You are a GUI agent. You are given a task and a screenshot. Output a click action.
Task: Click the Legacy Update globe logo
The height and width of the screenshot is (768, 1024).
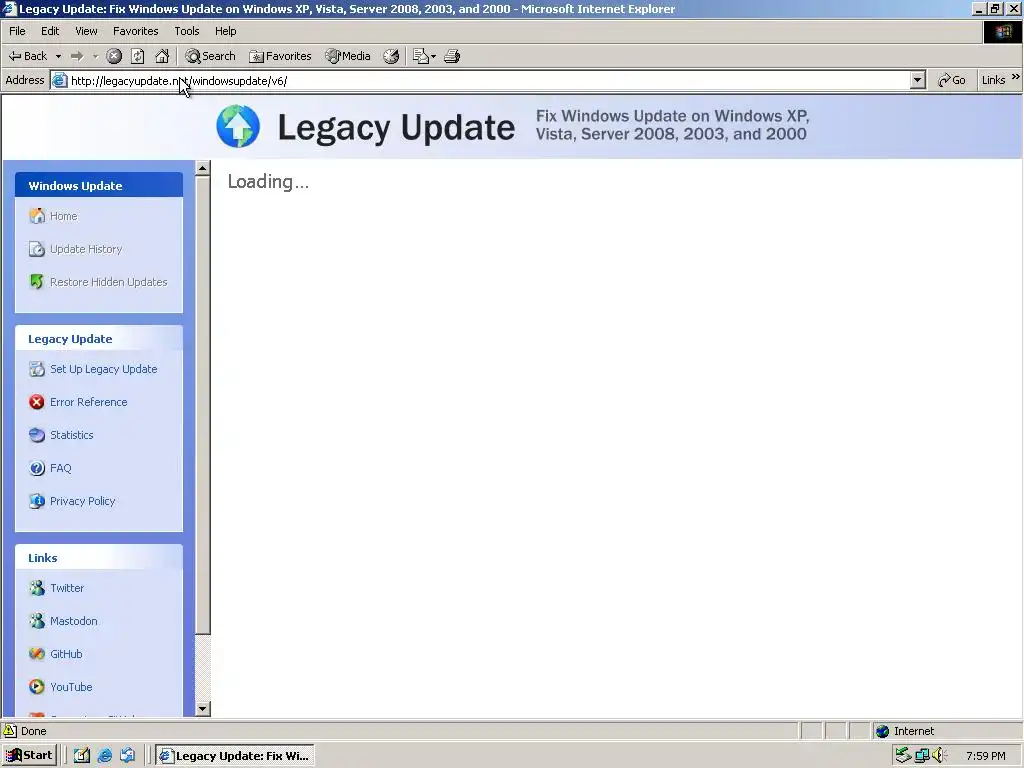[x=238, y=126]
